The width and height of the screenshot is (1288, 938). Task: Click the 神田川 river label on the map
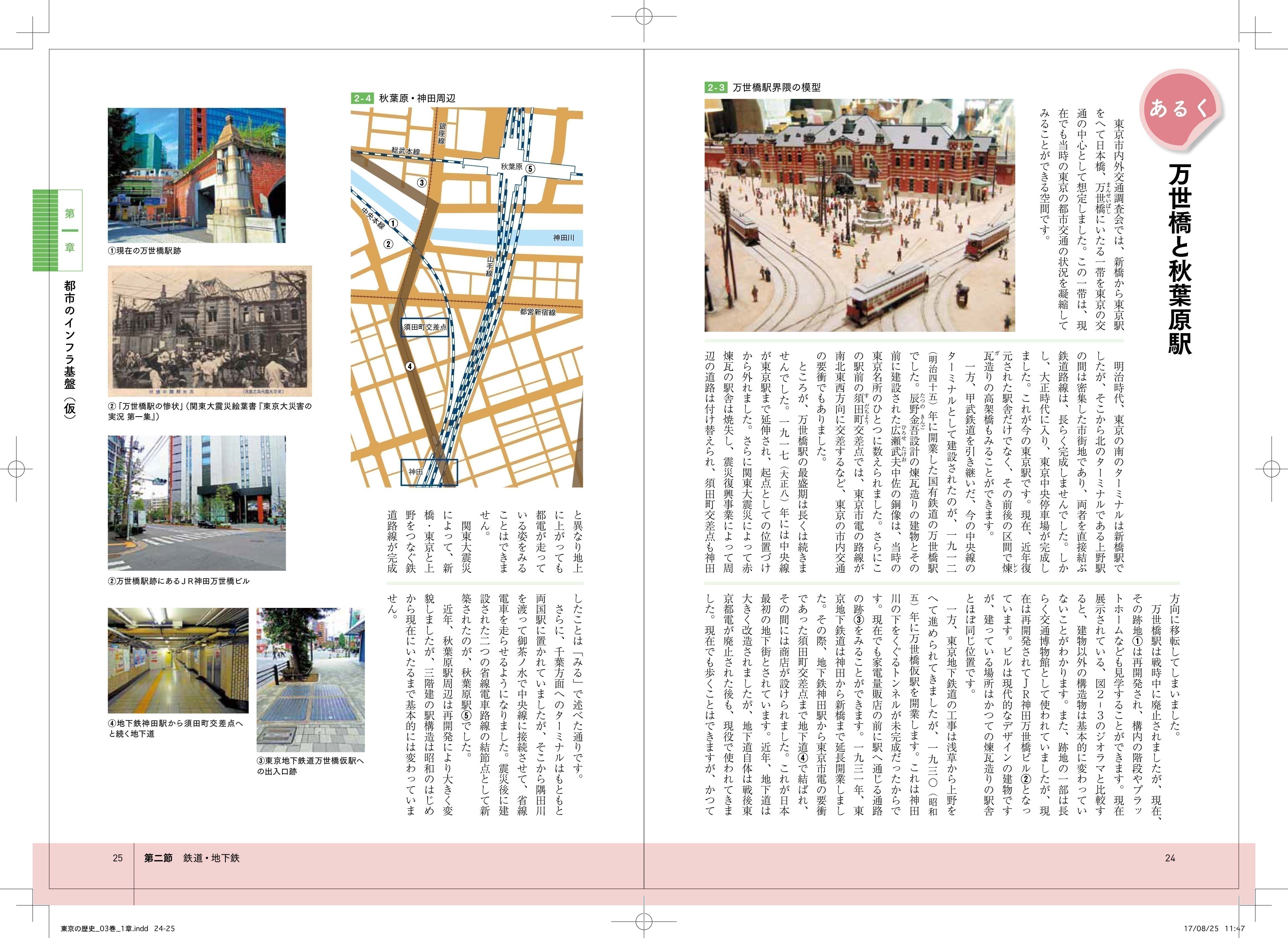563,238
